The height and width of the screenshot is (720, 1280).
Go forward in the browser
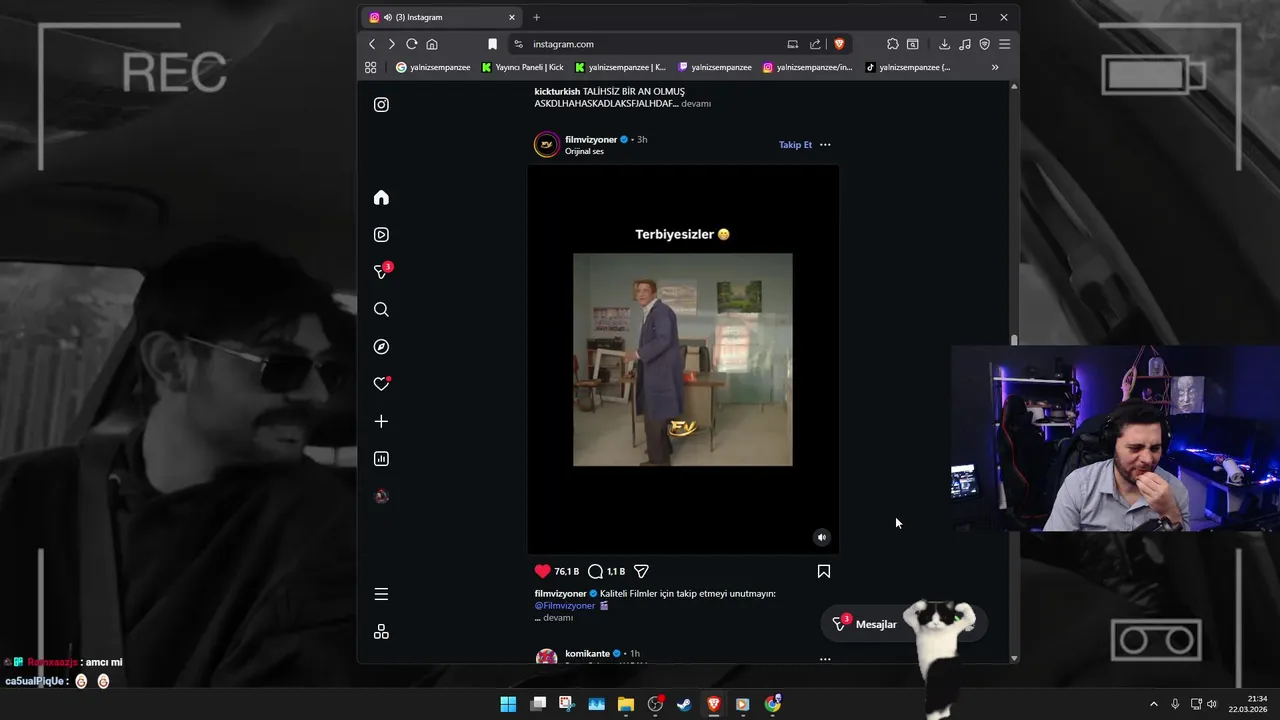coord(391,44)
